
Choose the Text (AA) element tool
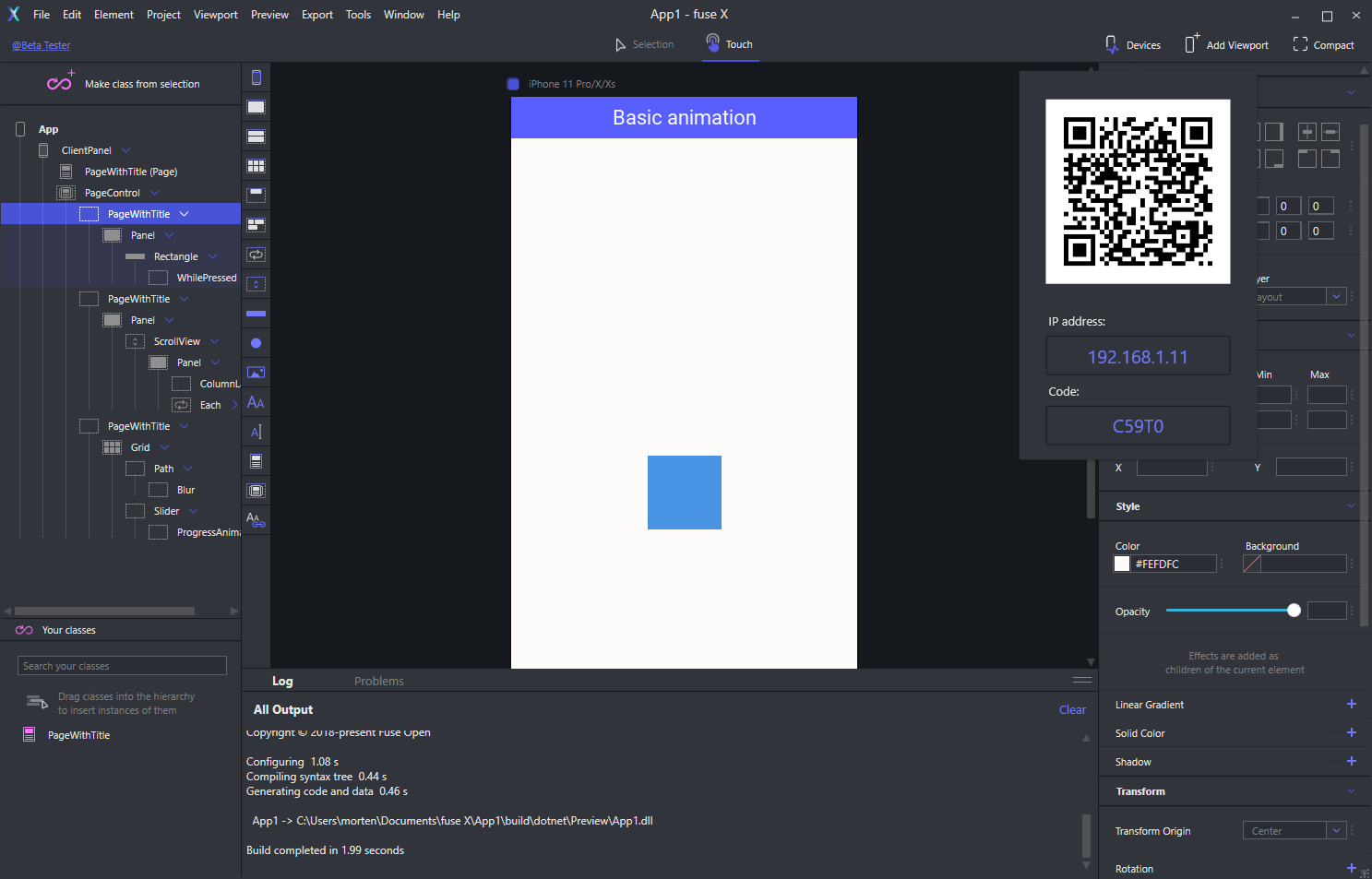pos(256,402)
